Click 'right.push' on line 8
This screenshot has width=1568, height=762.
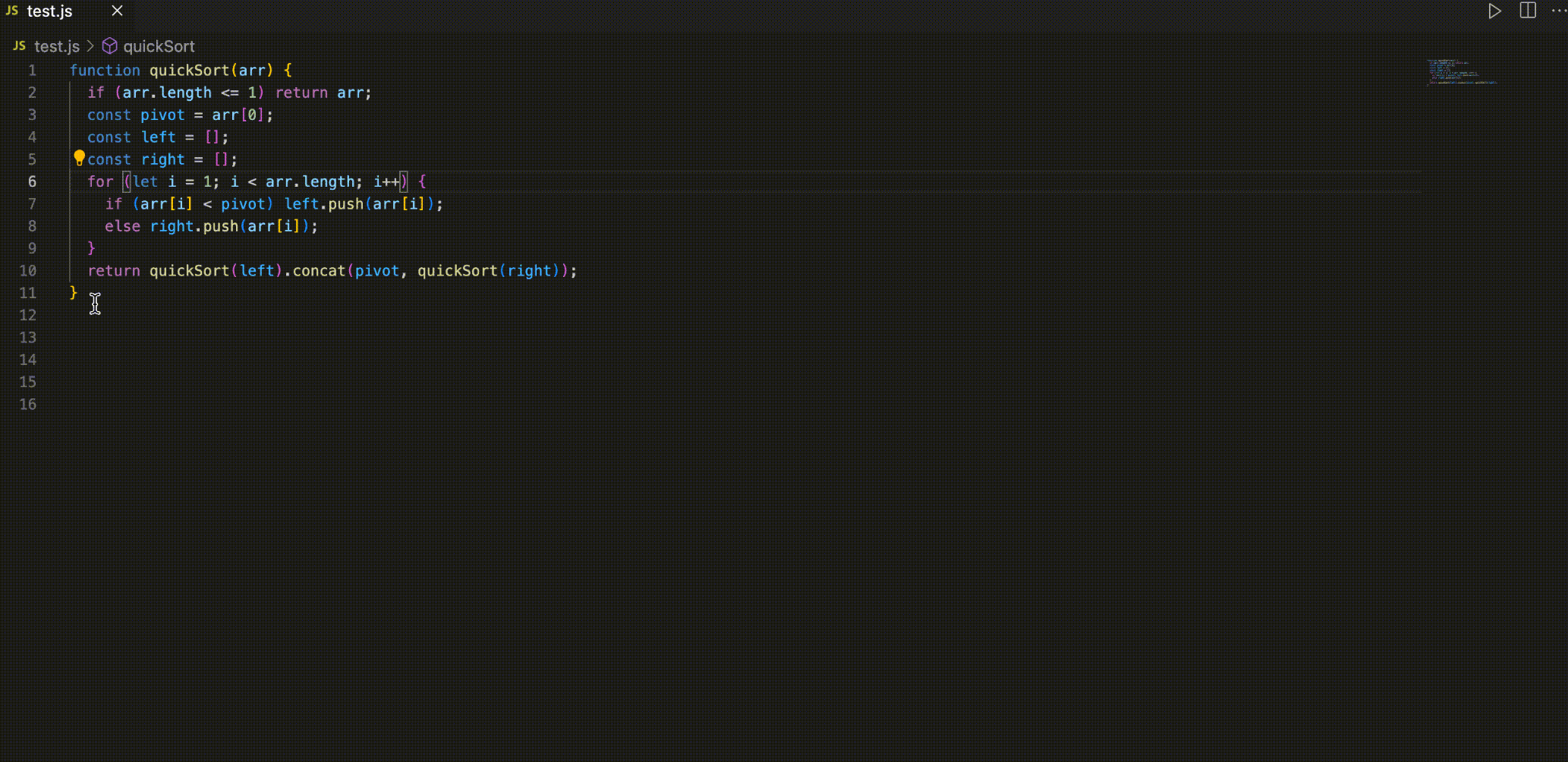click(194, 226)
